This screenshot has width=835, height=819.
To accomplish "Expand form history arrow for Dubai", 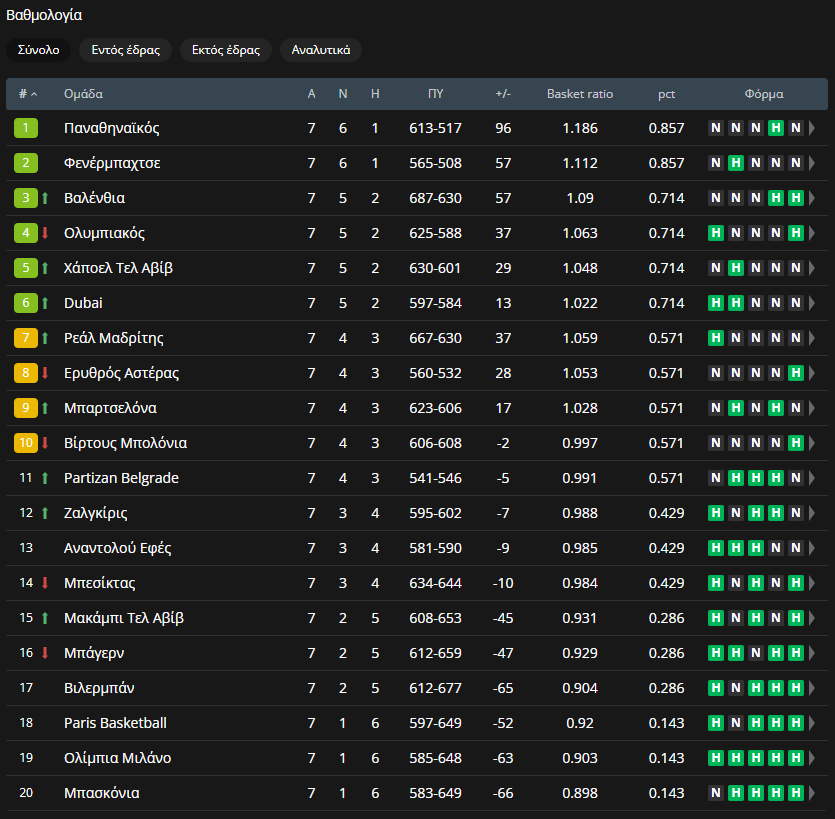I will tap(812, 303).
